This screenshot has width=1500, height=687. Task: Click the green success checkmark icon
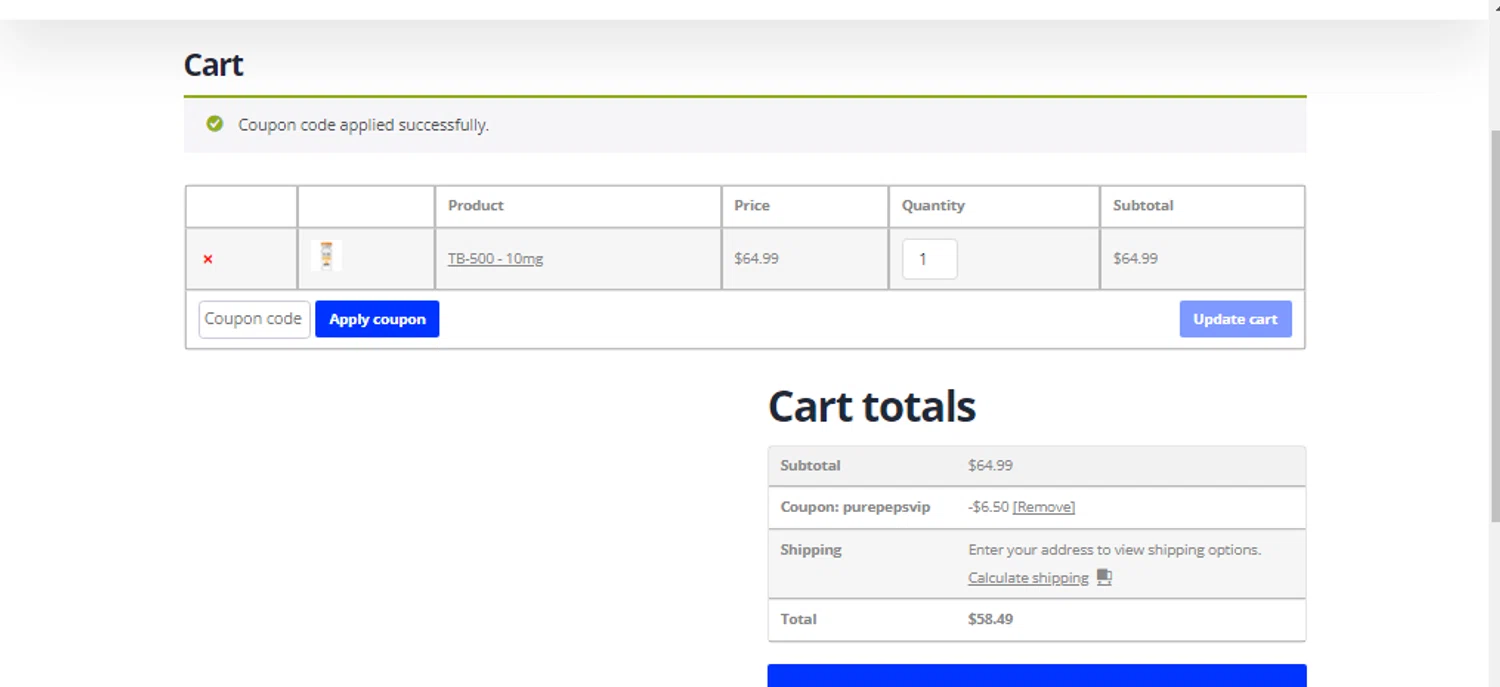[x=214, y=124]
